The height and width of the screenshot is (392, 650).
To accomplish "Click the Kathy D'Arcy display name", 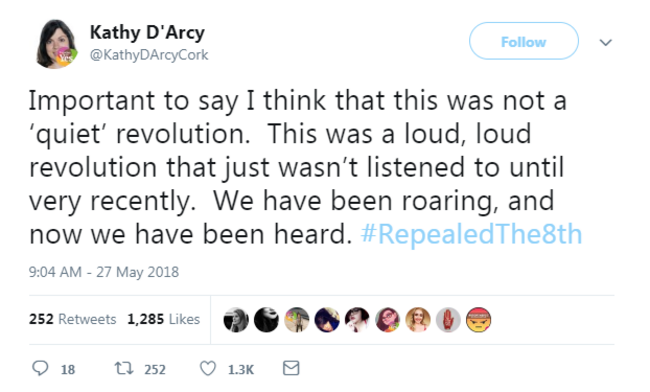I will (147, 32).
